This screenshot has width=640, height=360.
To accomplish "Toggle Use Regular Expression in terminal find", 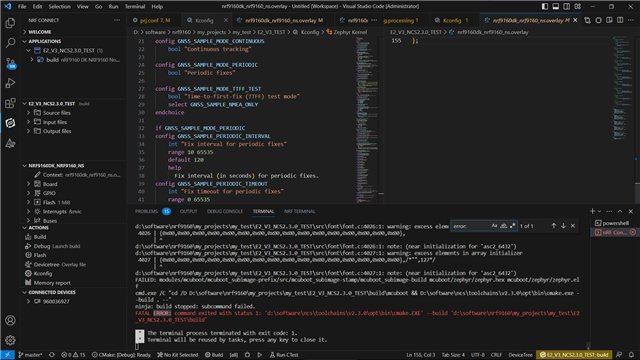I will [513, 226].
